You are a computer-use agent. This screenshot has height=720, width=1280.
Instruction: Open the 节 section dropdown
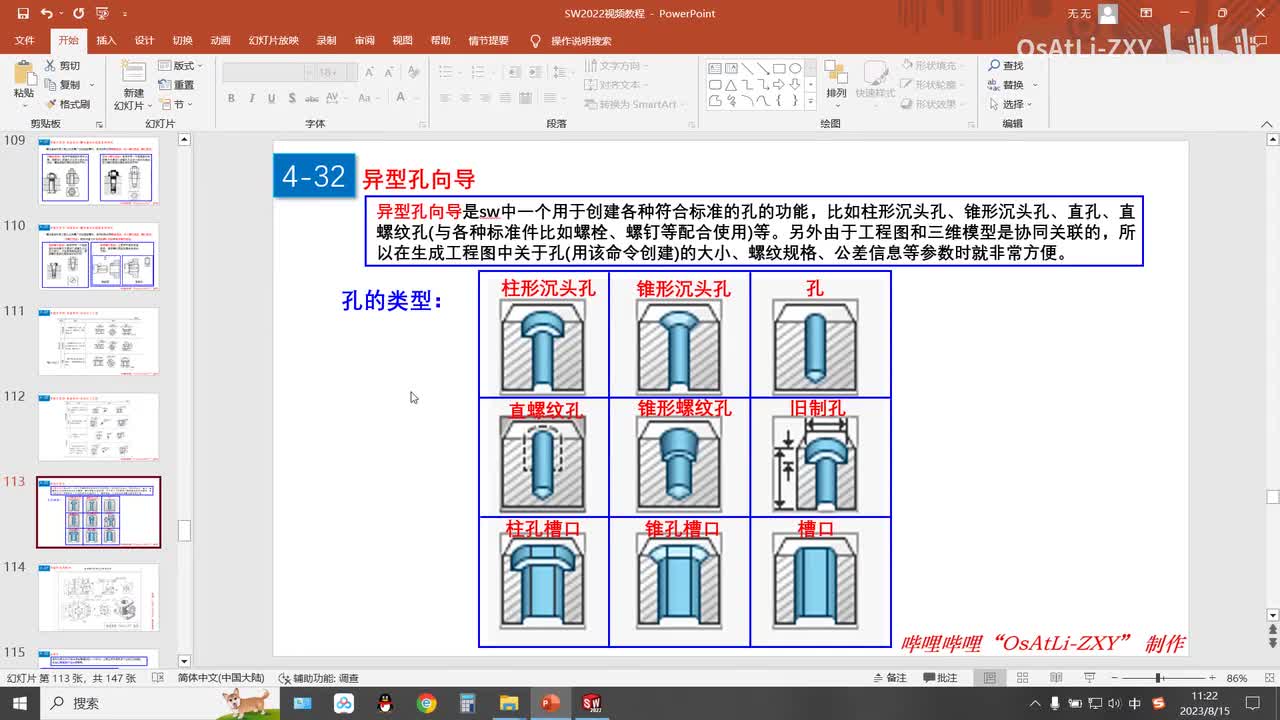[x=176, y=104]
